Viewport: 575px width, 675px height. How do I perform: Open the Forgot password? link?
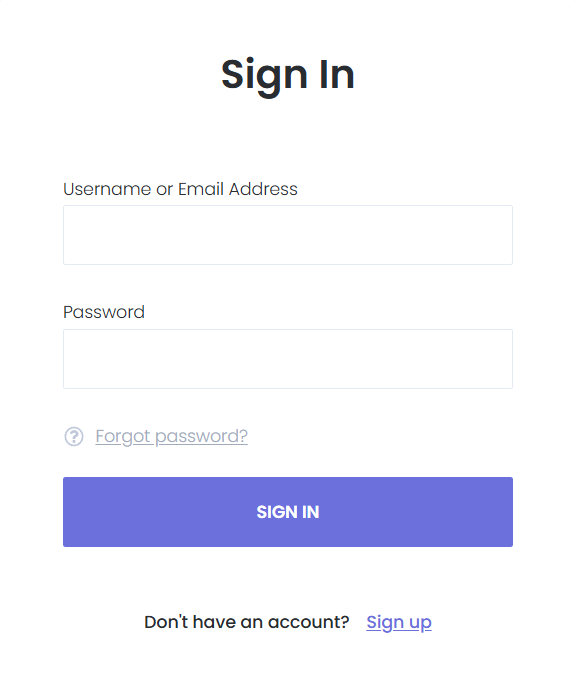click(171, 436)
